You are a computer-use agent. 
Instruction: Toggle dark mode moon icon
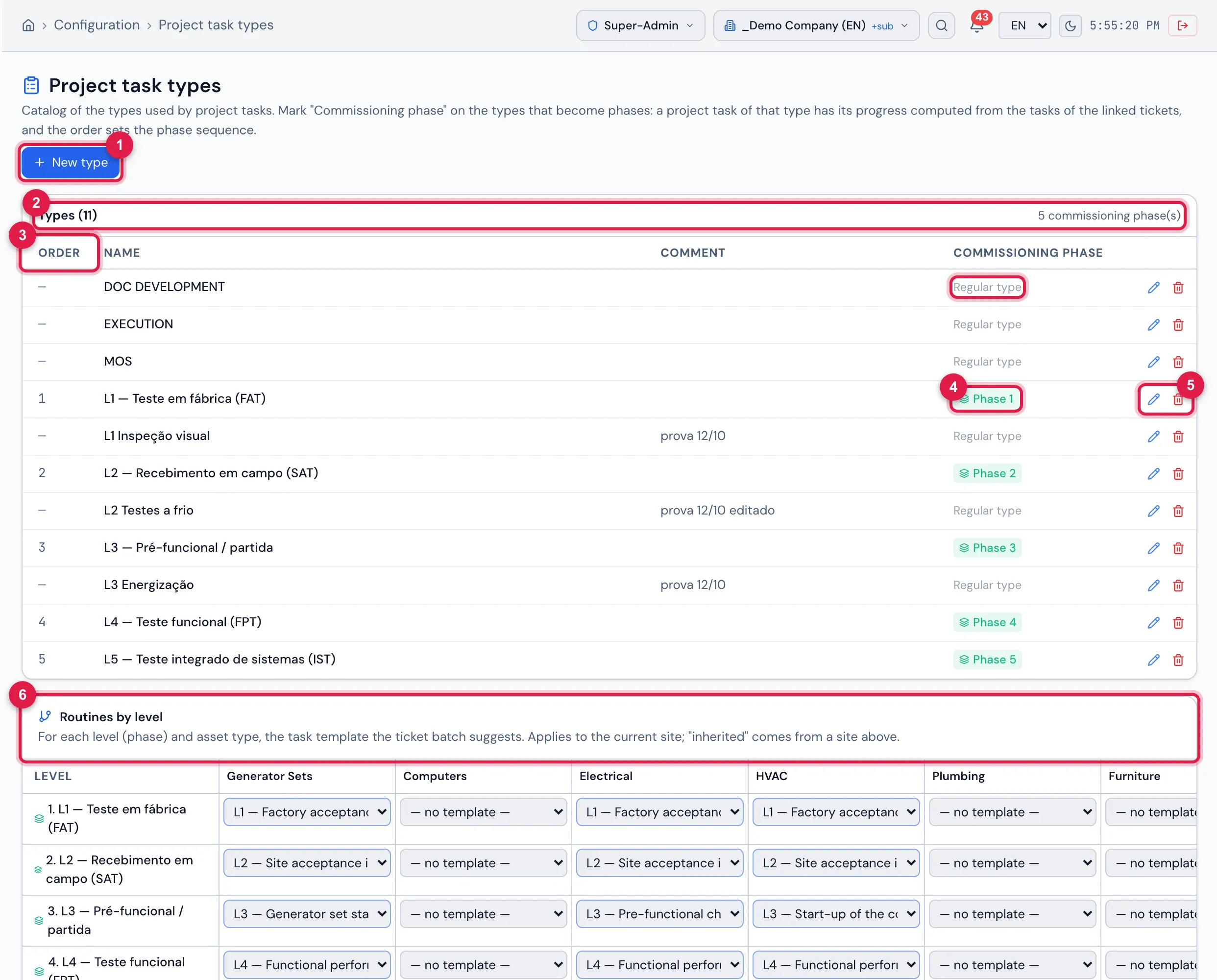1070,25
